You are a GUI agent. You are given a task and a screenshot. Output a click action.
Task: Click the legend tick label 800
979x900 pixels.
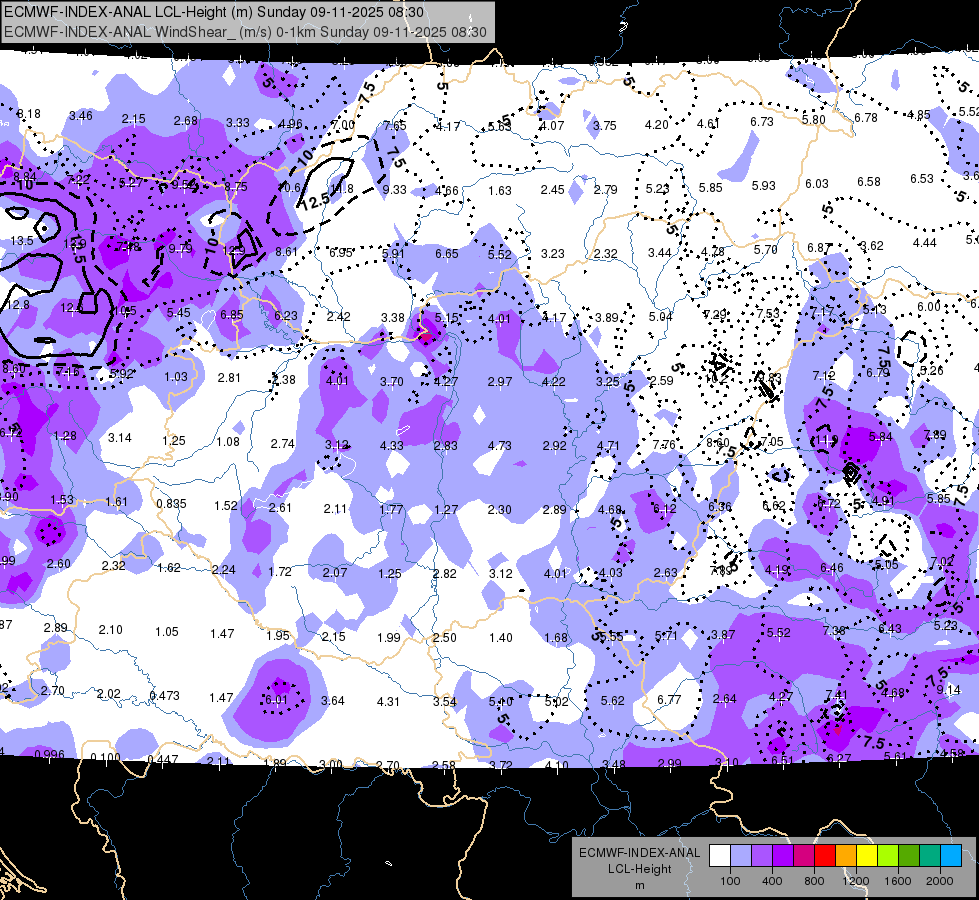tap(814, 881)
